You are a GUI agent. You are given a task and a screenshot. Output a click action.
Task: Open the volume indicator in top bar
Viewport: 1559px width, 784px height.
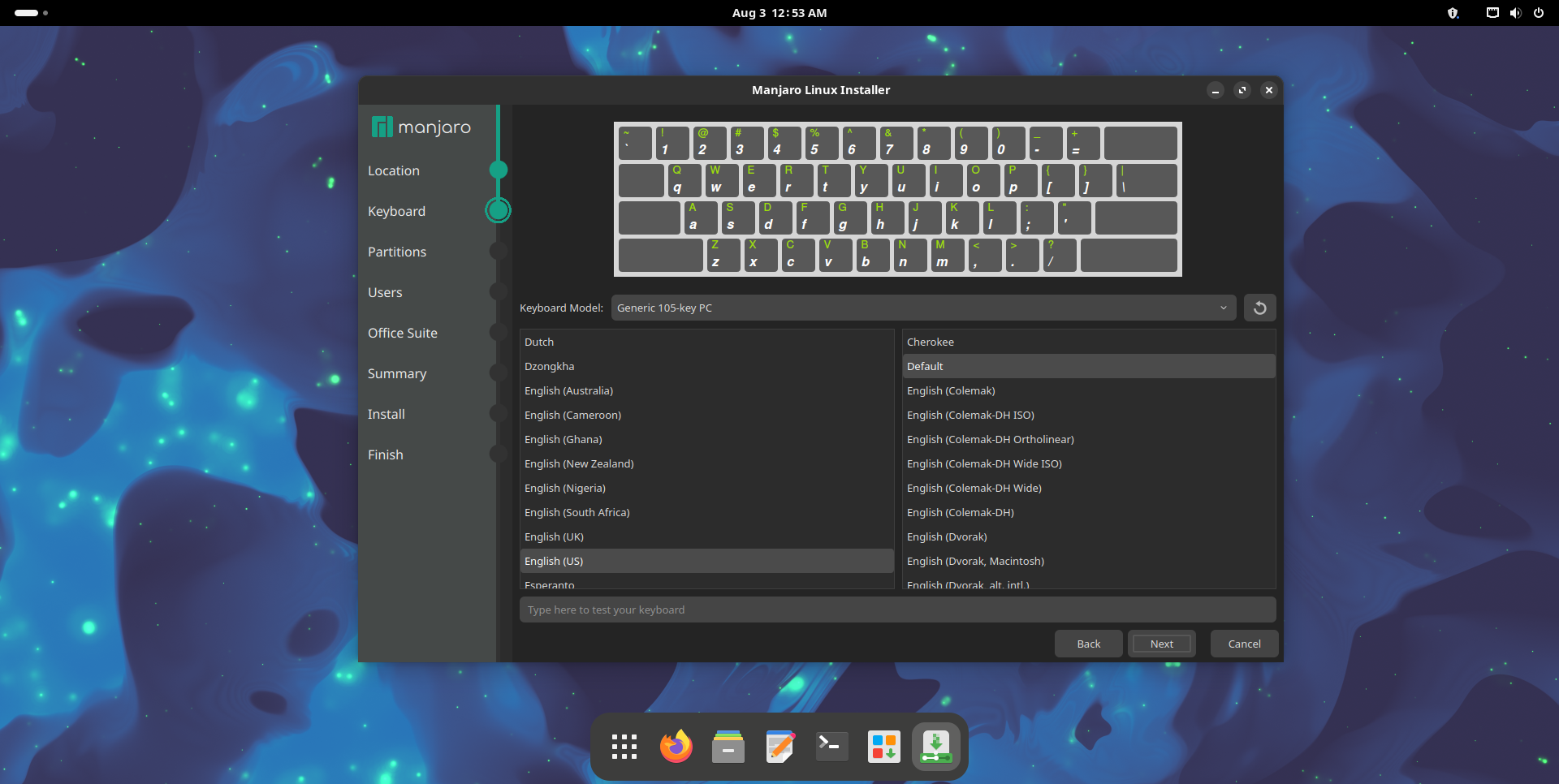(x=1515, y=13)
